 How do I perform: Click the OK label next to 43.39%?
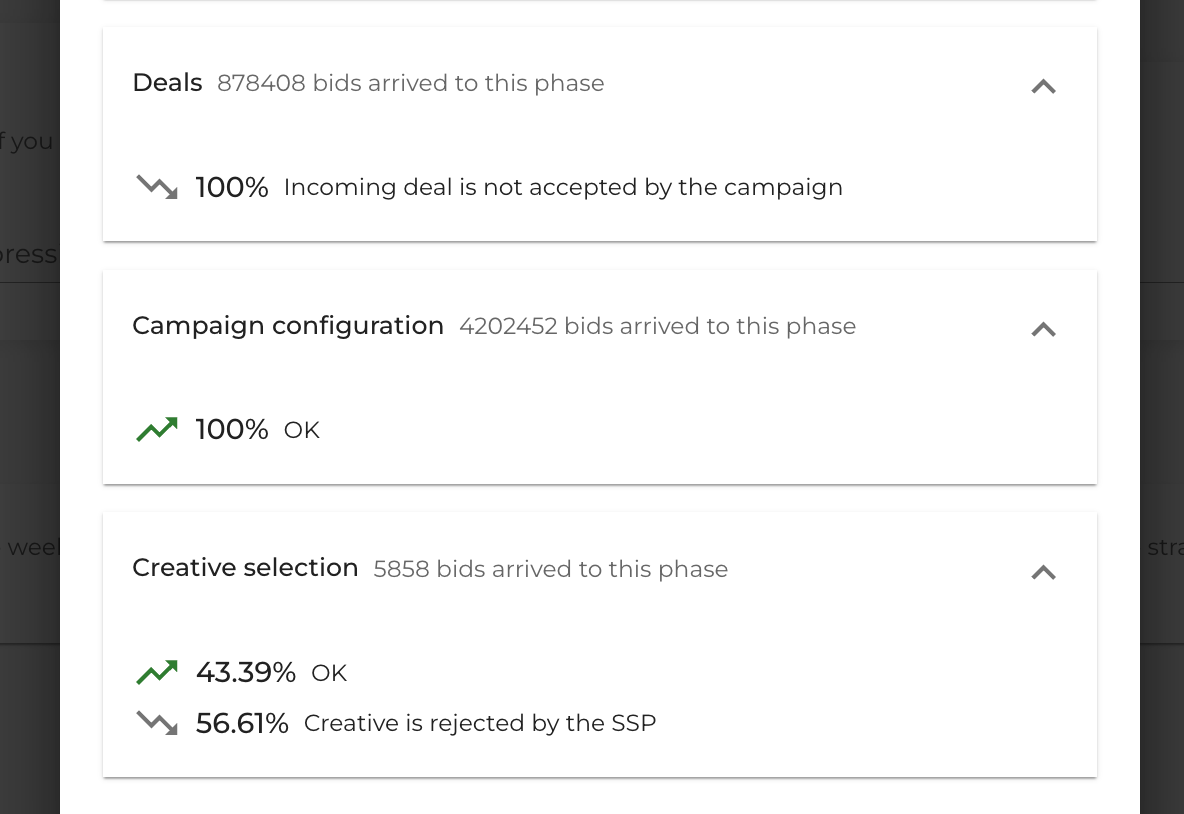pyautogui.click(x=329, y=674)
